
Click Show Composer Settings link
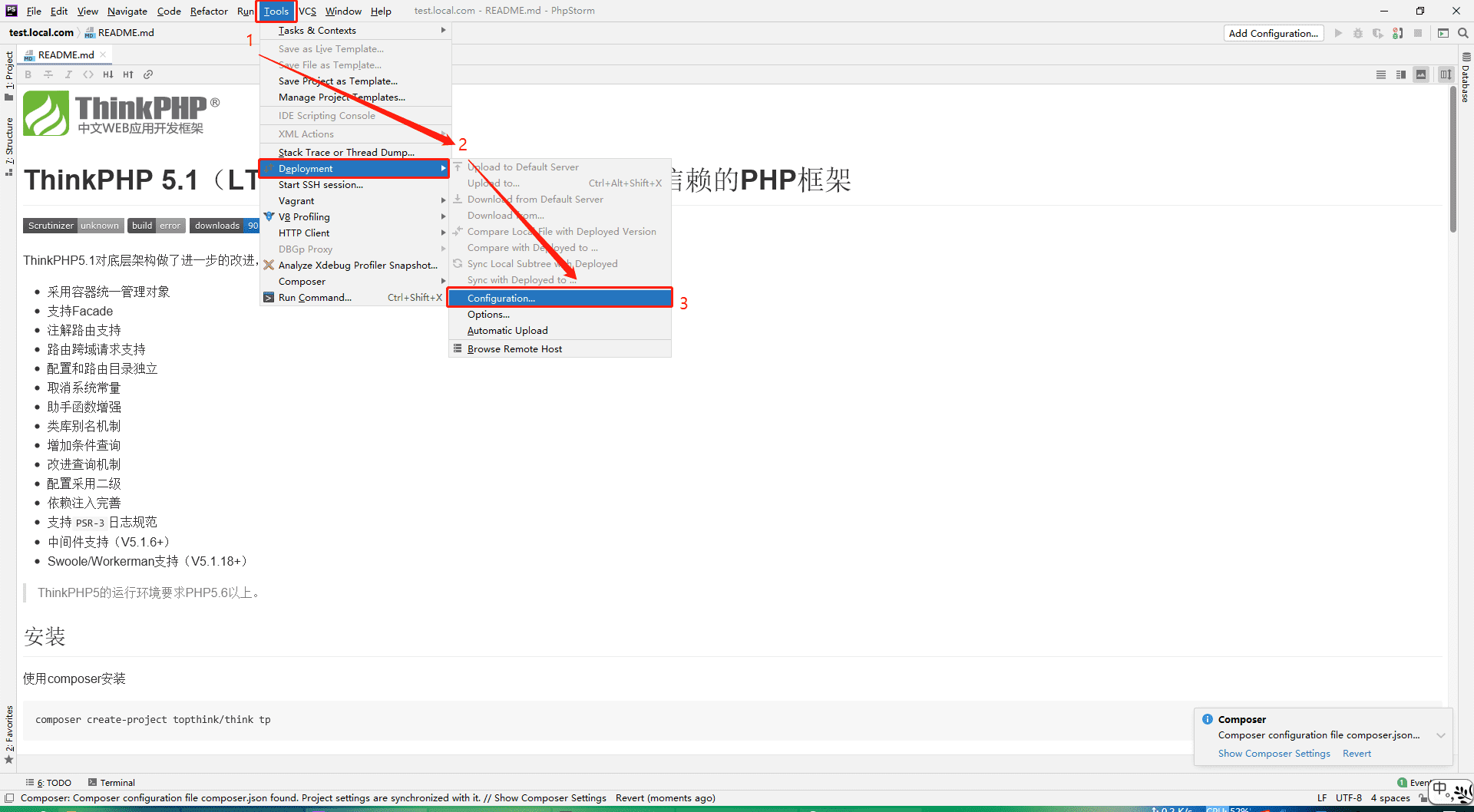(x=1274, y=754)
